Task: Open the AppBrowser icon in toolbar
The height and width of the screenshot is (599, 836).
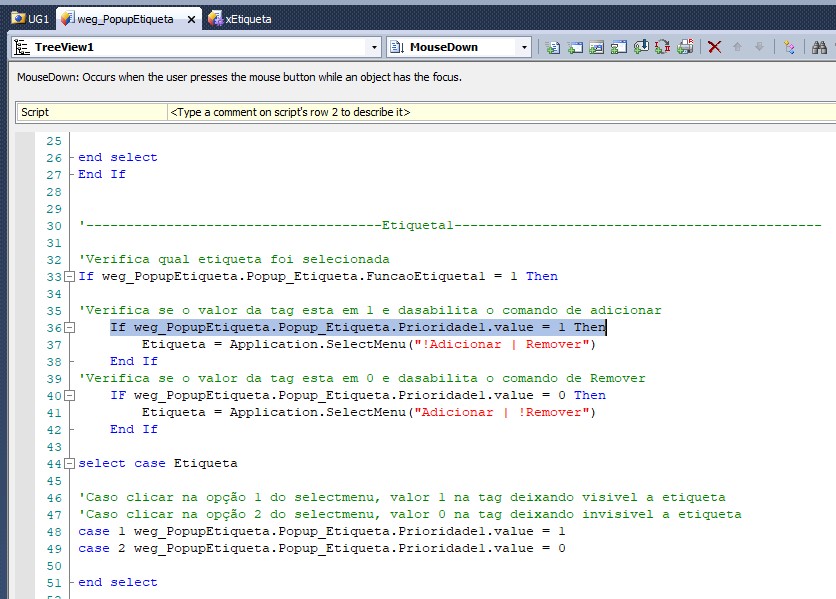Action: pos(789,47)
